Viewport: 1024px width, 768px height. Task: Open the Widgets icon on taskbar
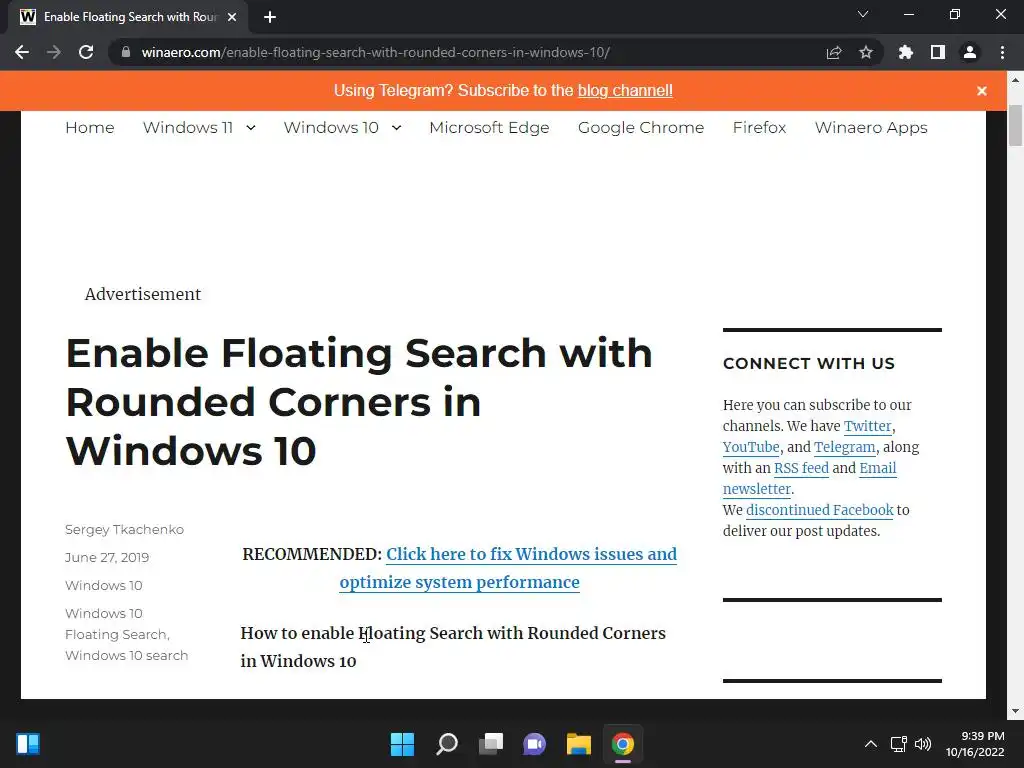(x=28, y=744)
